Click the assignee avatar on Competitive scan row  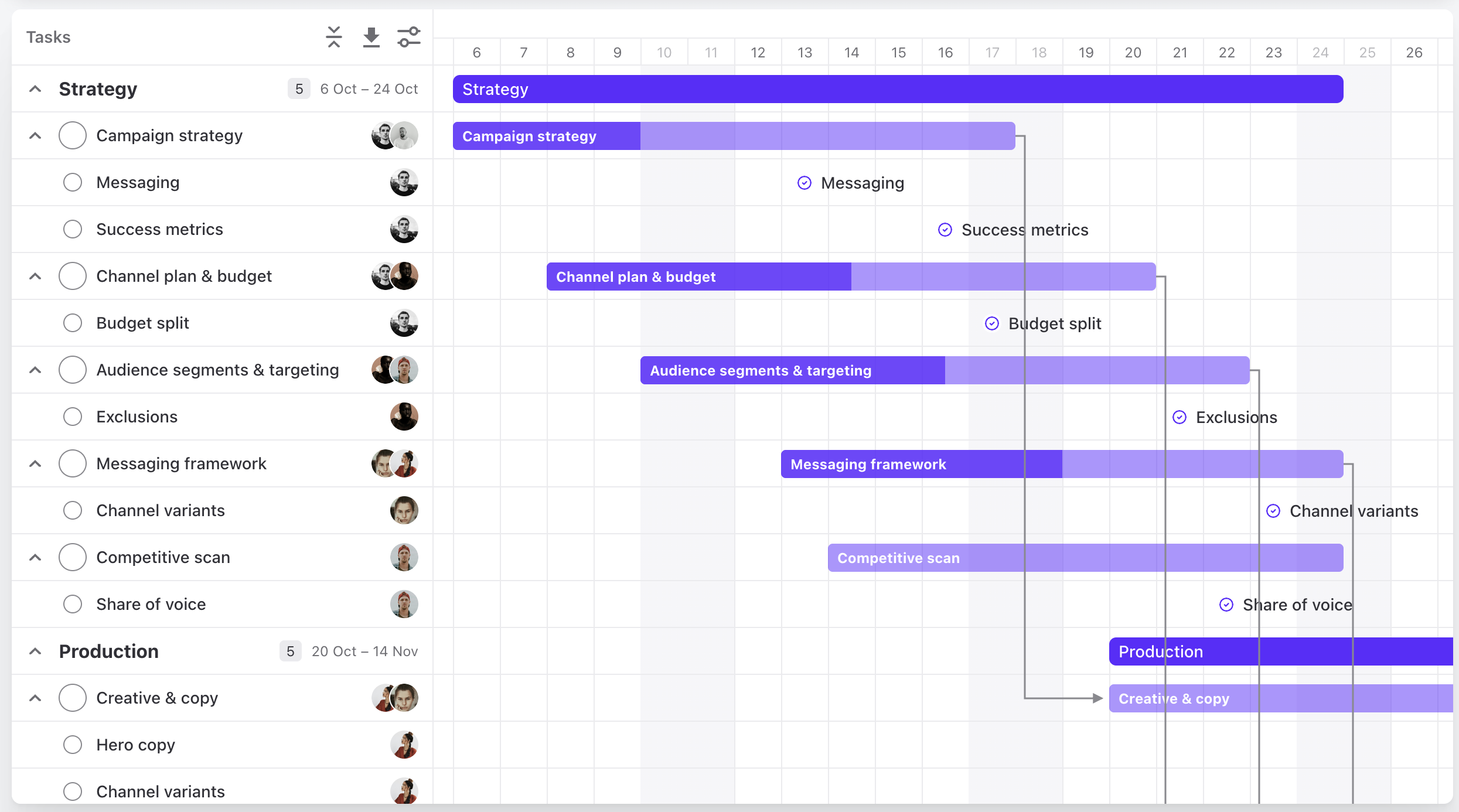coord(404,557)
